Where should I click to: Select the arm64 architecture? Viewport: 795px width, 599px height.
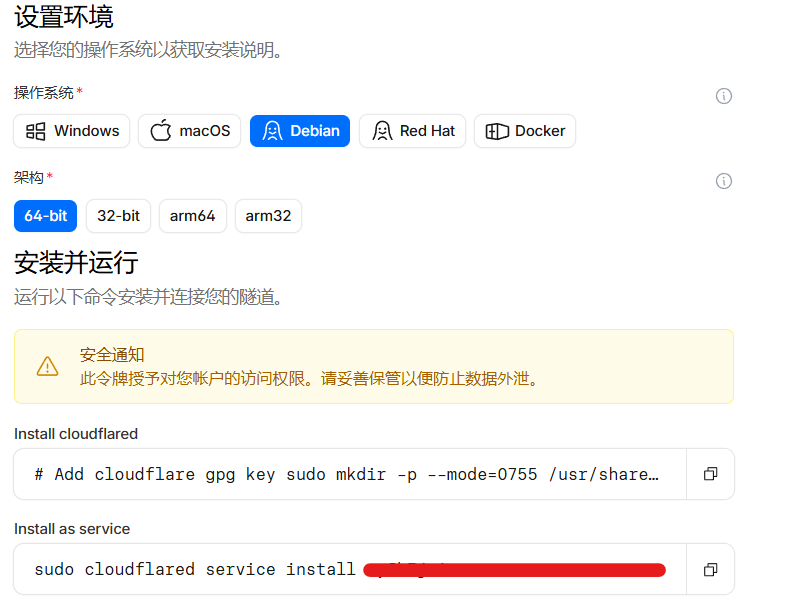click(193, 216)
